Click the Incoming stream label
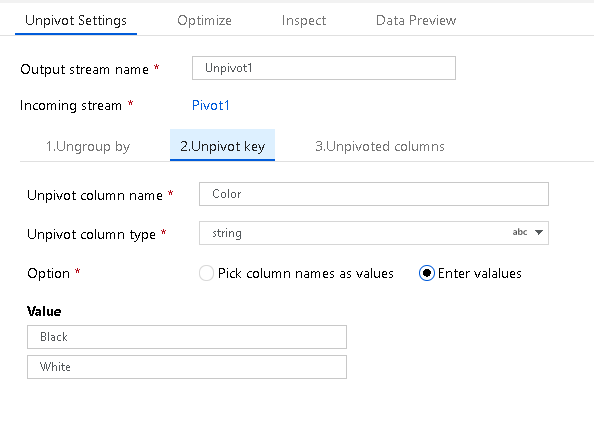The width and height of the screenshot is (594, 427). (x=71, y=105)
